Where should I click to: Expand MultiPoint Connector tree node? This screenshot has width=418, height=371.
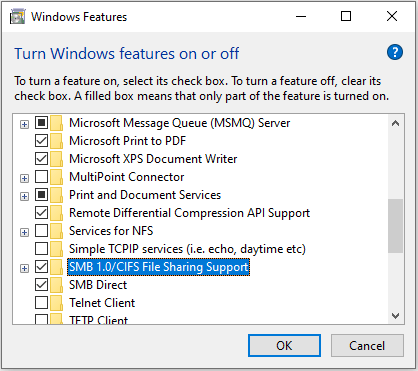coord(24,179)
